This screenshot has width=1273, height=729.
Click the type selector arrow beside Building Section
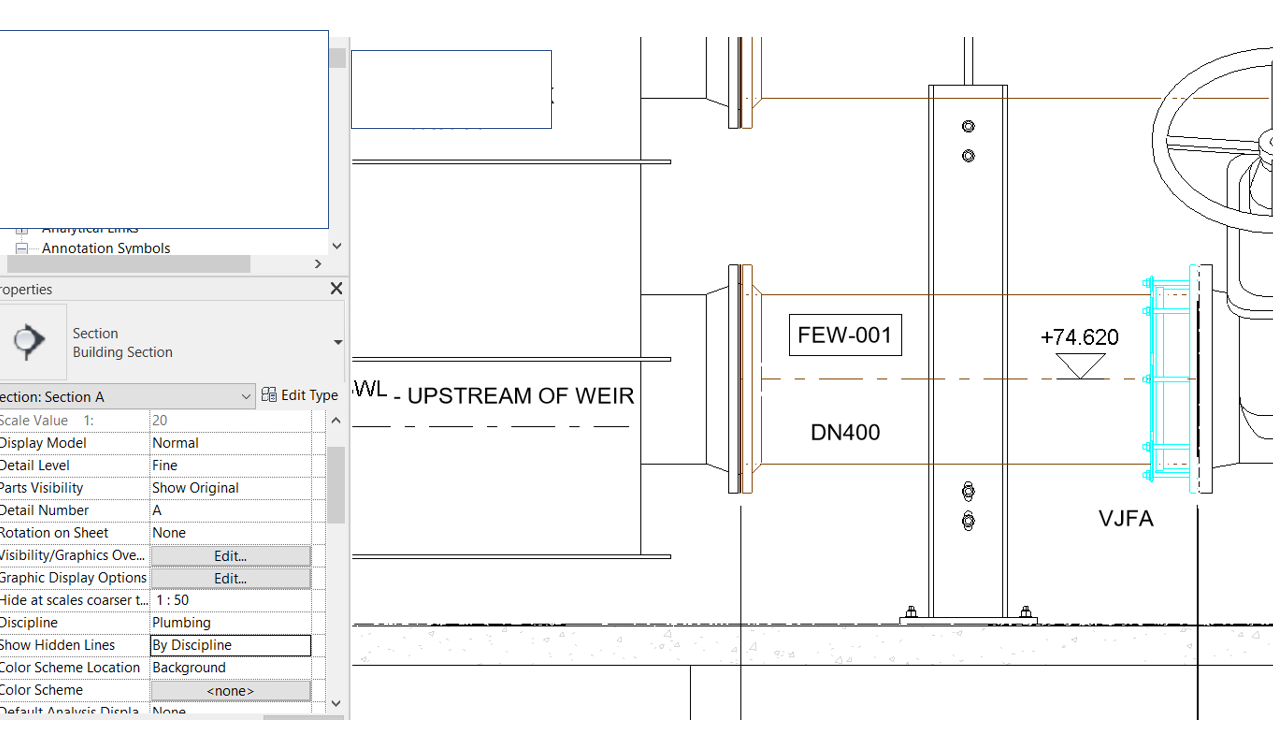pos(337,342)
